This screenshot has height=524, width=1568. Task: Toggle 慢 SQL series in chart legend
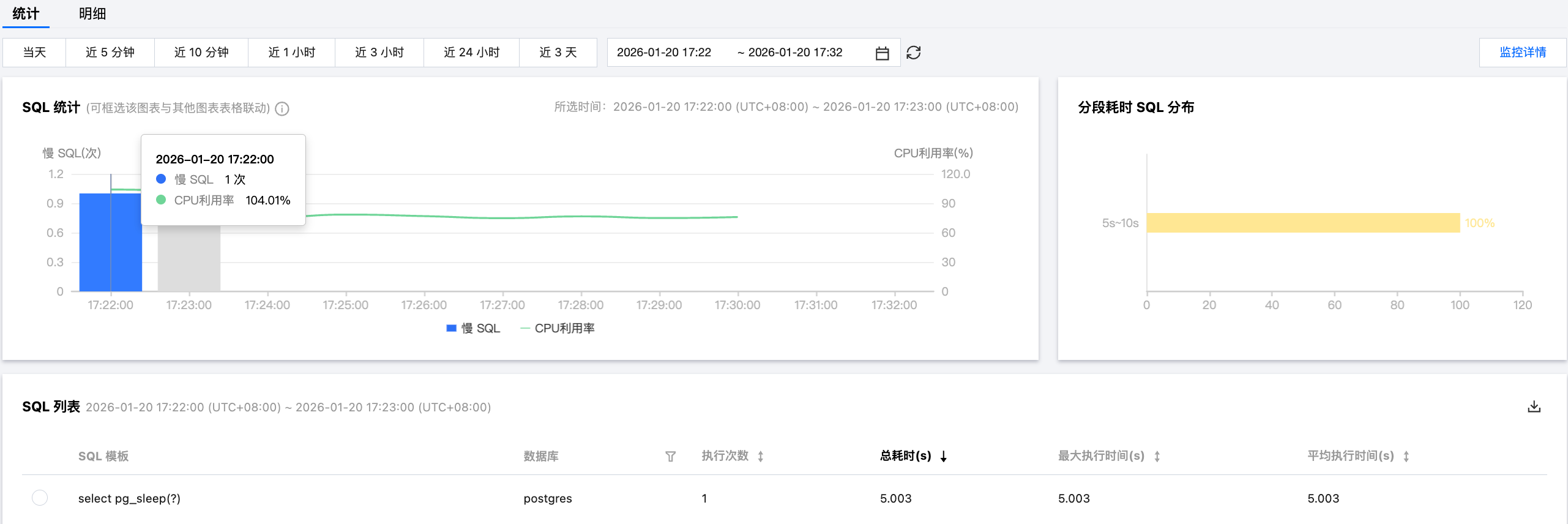point(474,329)
